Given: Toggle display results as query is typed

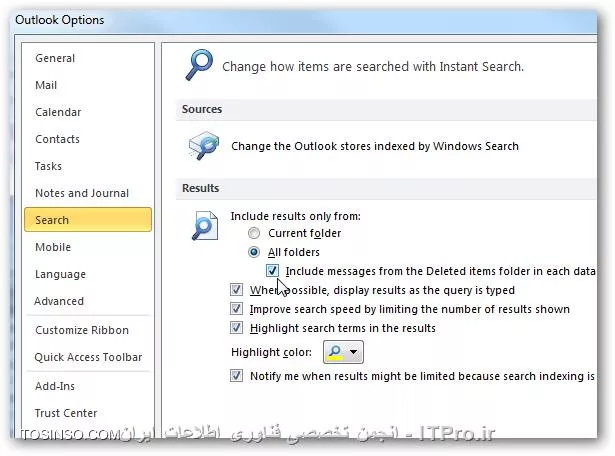Looking at the screenshot, I should (x=236, y=290).
